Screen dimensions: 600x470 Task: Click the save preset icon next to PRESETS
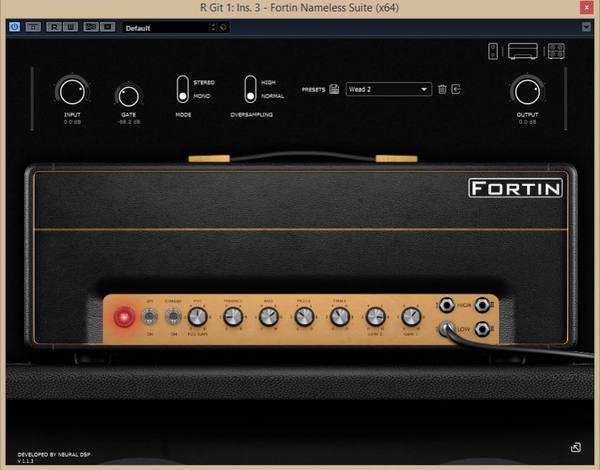[334, 89]
